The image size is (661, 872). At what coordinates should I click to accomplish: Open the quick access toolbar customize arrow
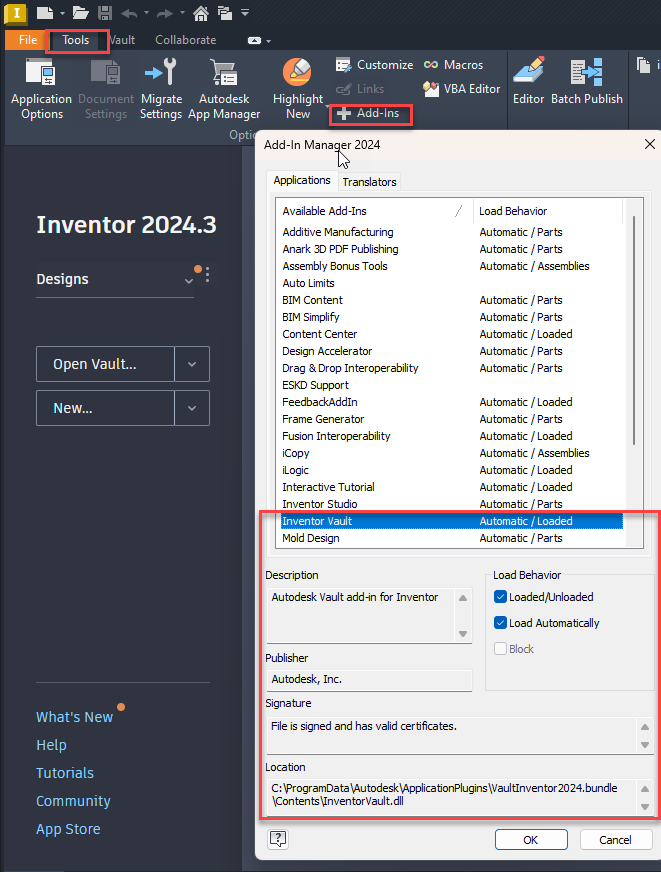245,13
